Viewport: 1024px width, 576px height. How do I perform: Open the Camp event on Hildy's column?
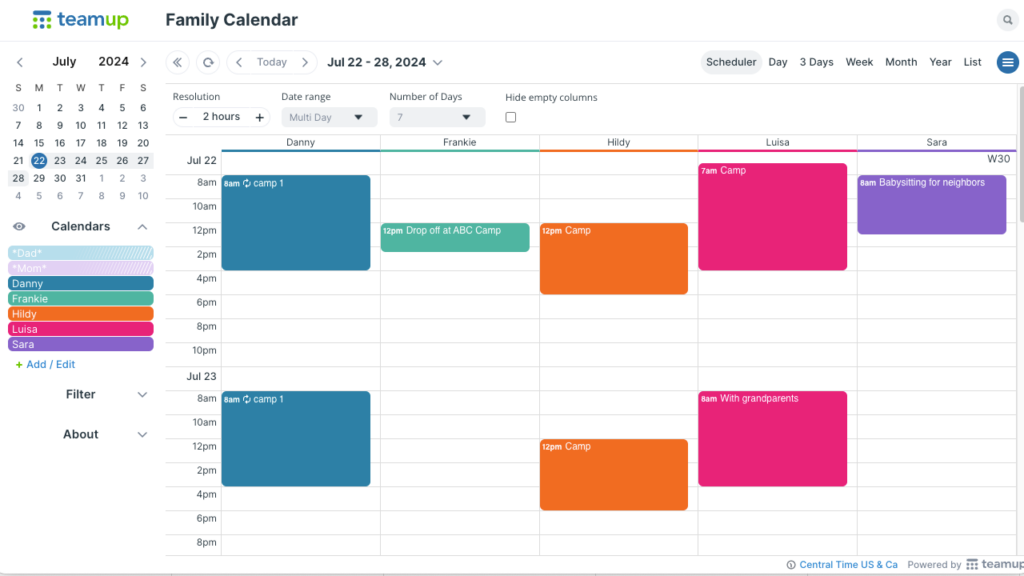613,258
